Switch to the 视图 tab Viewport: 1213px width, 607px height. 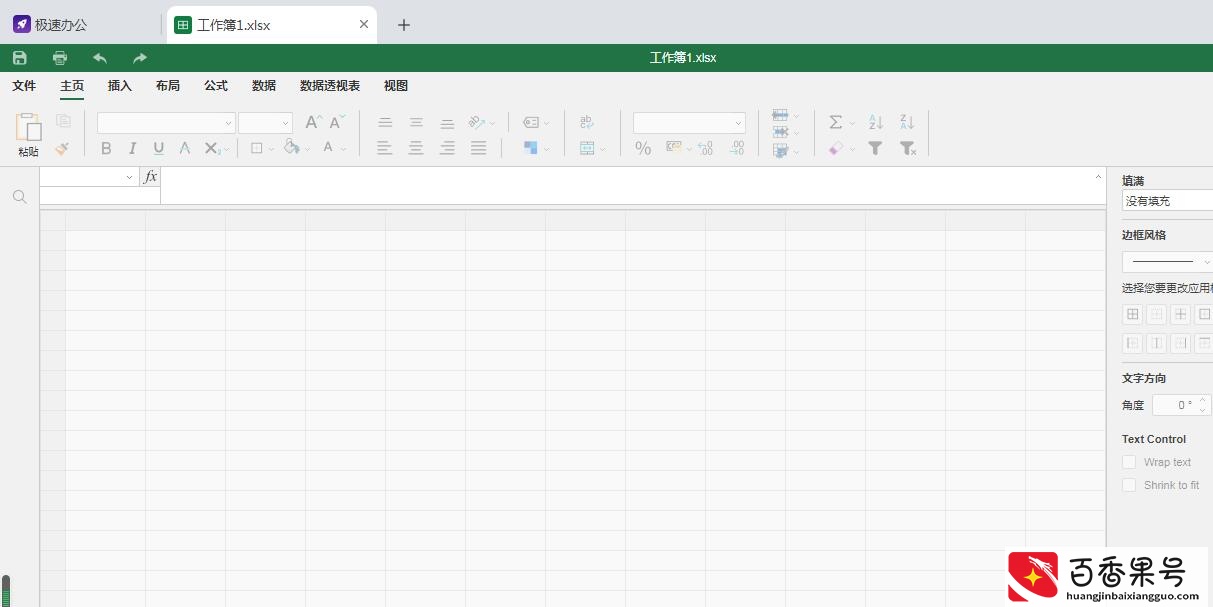396,86
